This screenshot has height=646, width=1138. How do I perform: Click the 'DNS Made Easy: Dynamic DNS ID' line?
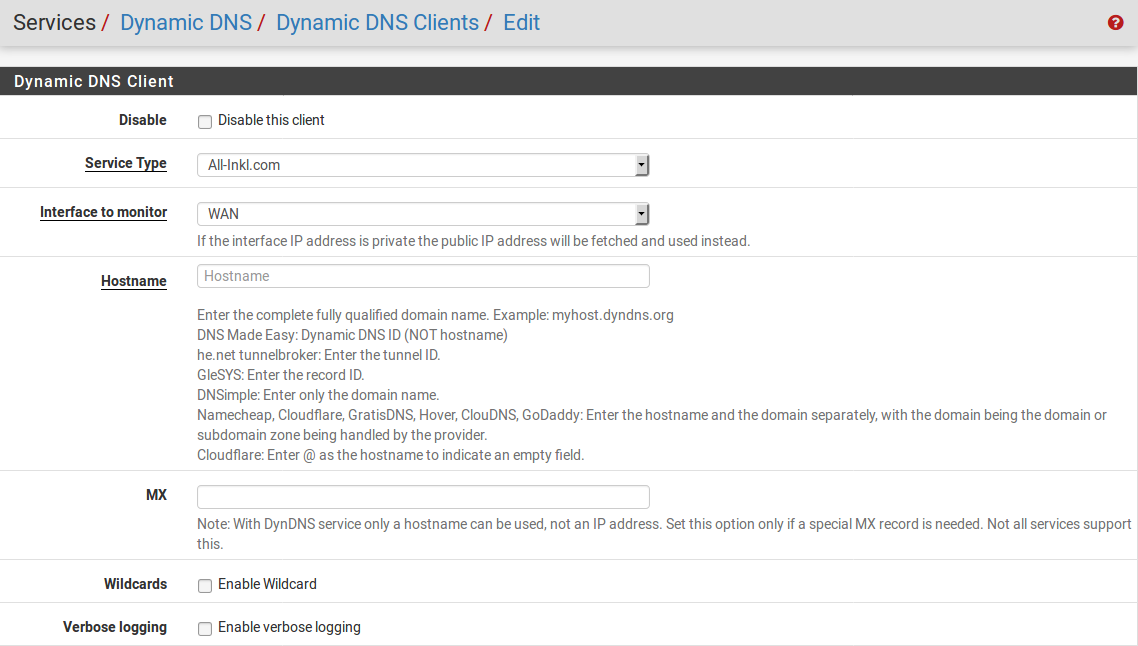tap(352, 335)
